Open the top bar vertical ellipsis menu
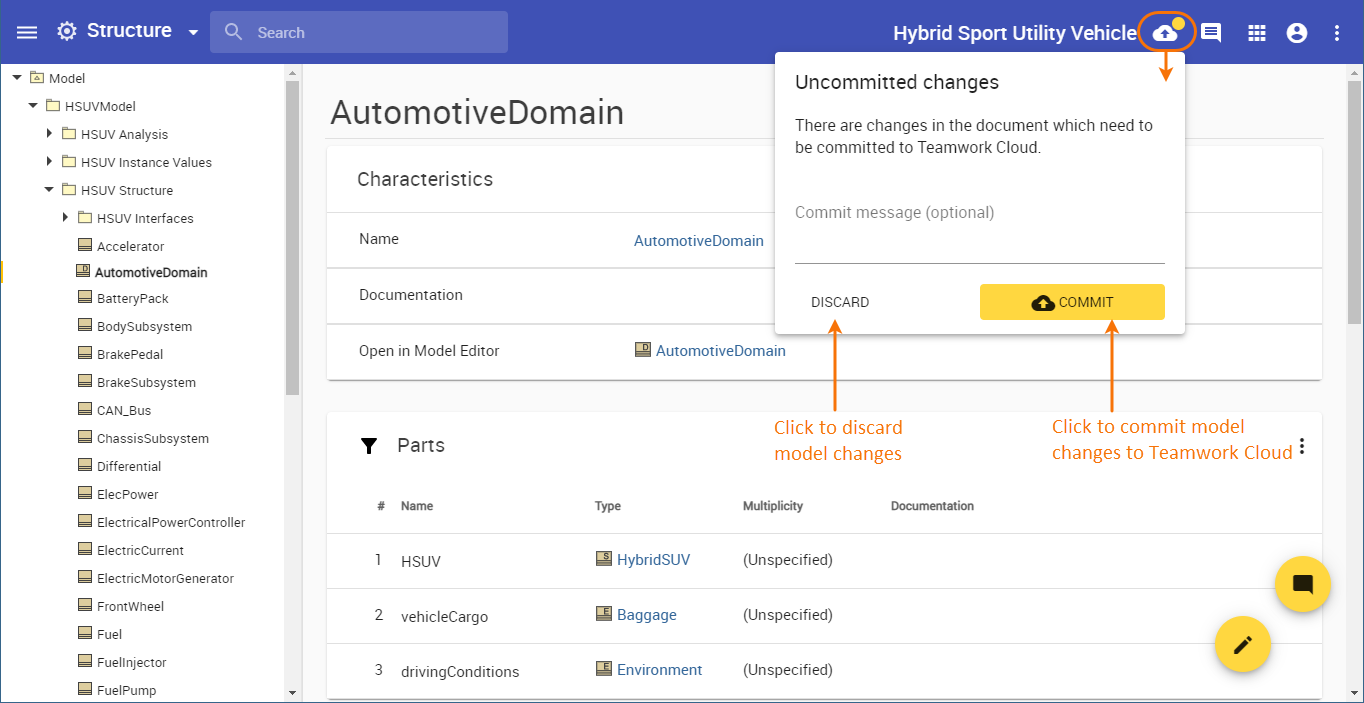Viewport: 1364px width, 703px height. click(x=1337, y=33)
